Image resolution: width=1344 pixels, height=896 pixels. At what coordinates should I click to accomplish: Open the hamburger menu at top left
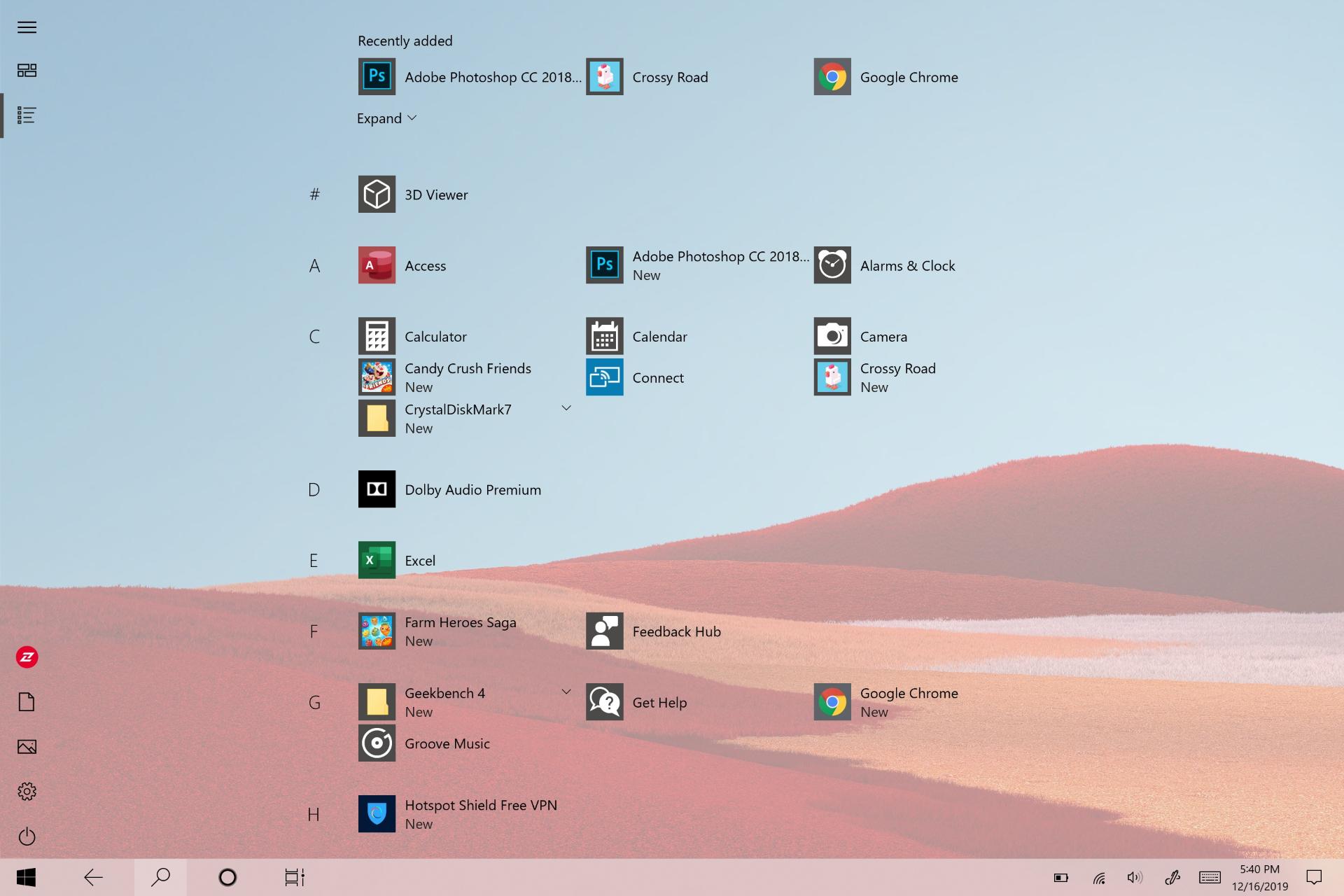click(x=27, y=27)
